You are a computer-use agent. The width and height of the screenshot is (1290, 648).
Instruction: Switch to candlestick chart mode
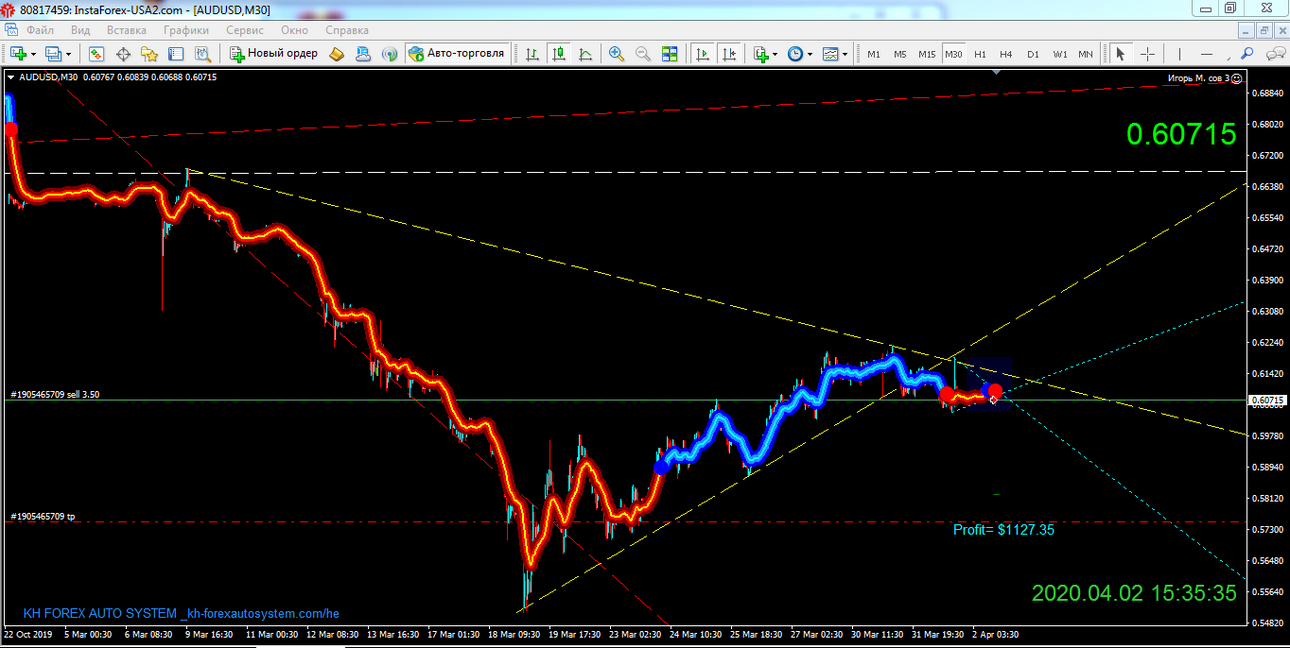(558, 53)
